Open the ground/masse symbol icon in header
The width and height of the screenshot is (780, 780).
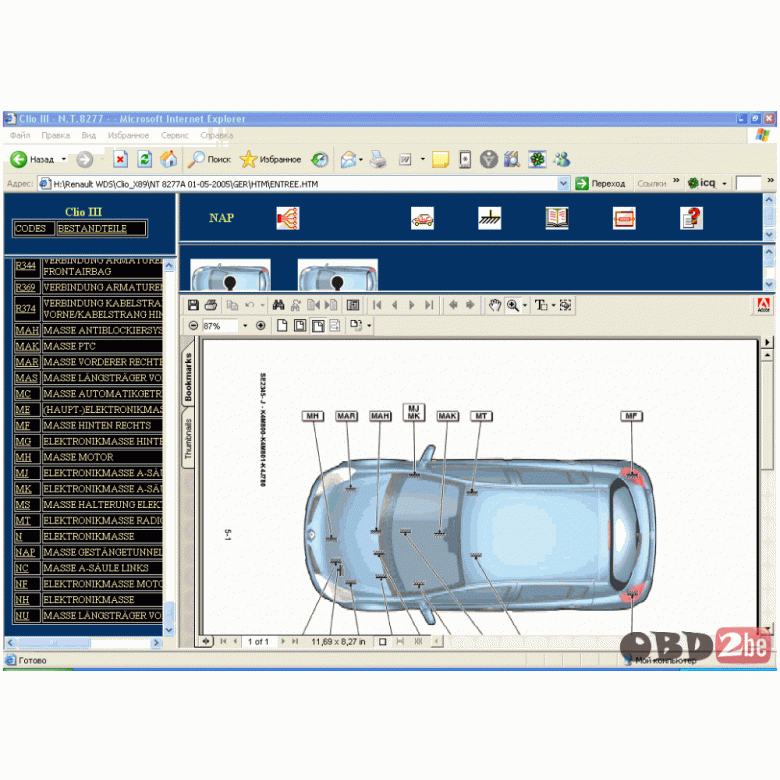pyautogui.click(x=489, y=218)
